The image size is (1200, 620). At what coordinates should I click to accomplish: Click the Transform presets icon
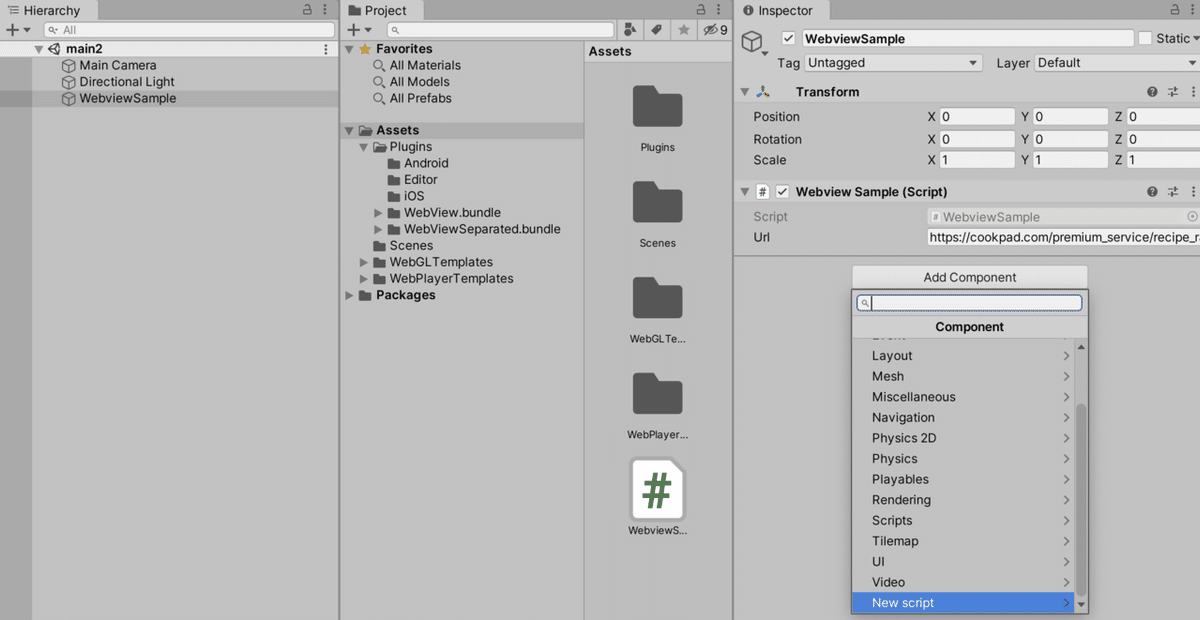coord(1172,91)
